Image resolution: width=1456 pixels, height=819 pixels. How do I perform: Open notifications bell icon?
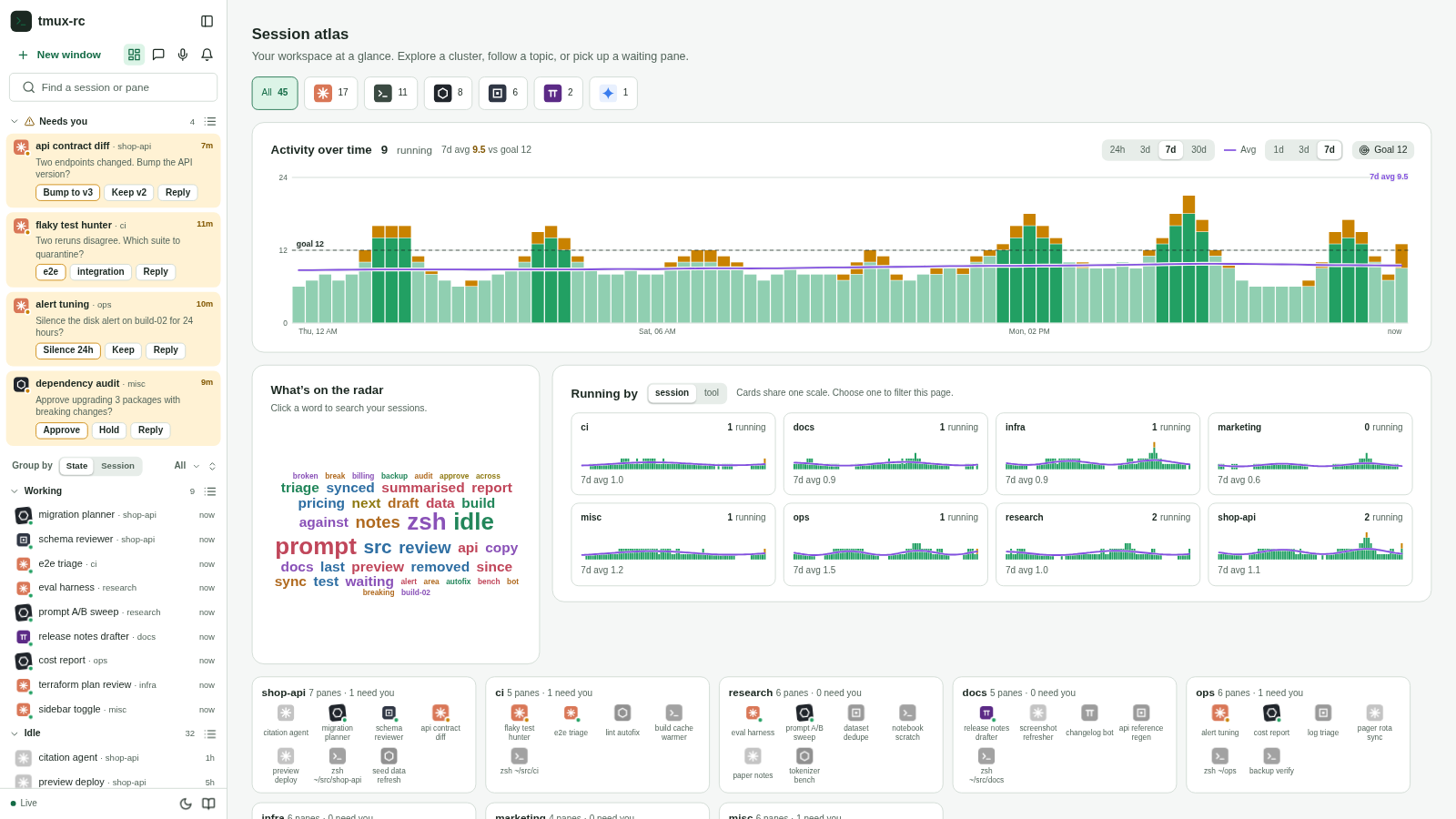(207, 55)
